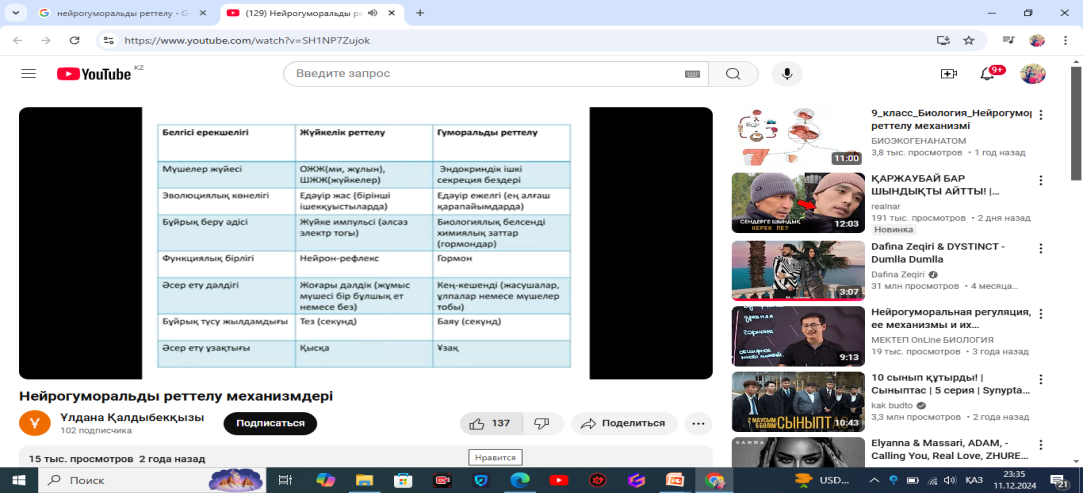Show hidden system tray icons

click(874, 480)
